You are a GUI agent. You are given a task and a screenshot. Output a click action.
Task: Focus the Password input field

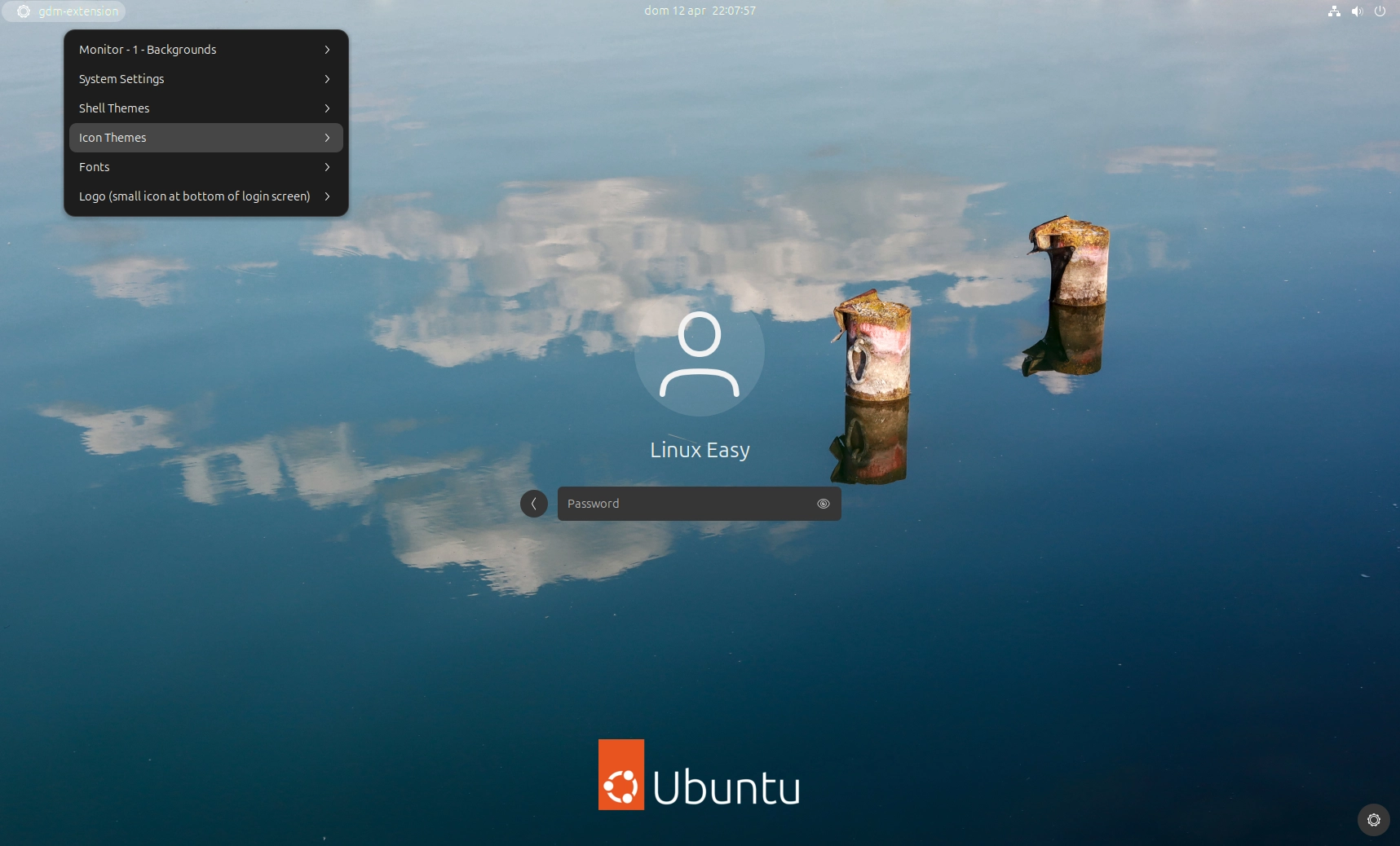click(x=685, y=504)
